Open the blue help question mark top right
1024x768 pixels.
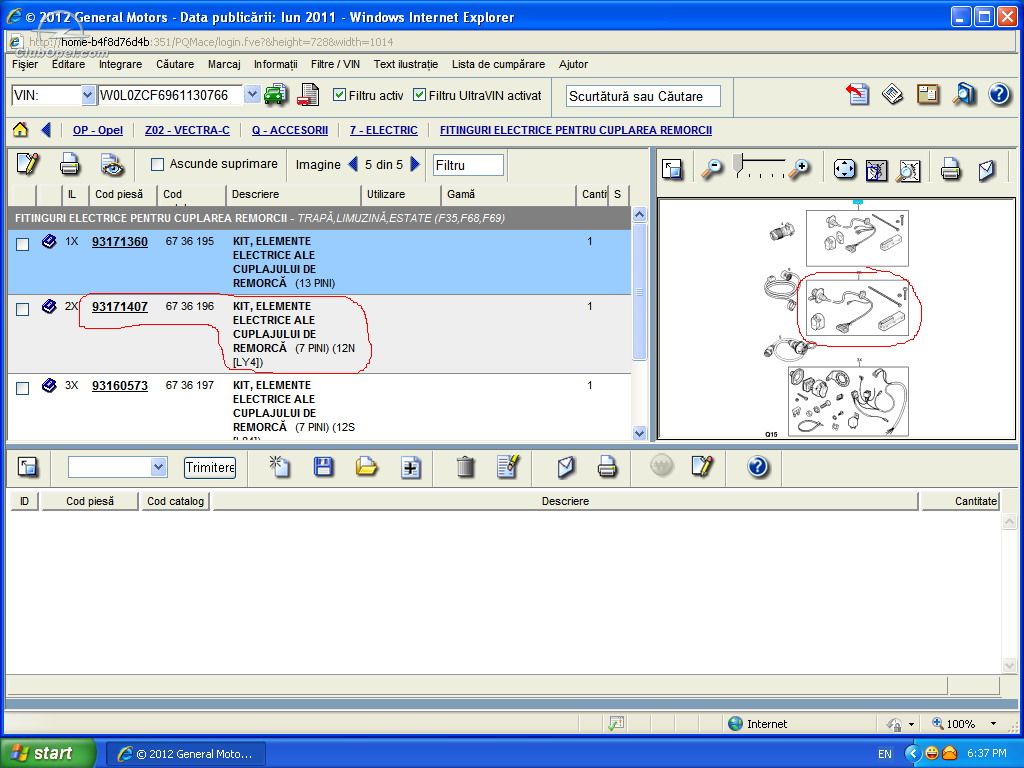(x=999, y=95)
